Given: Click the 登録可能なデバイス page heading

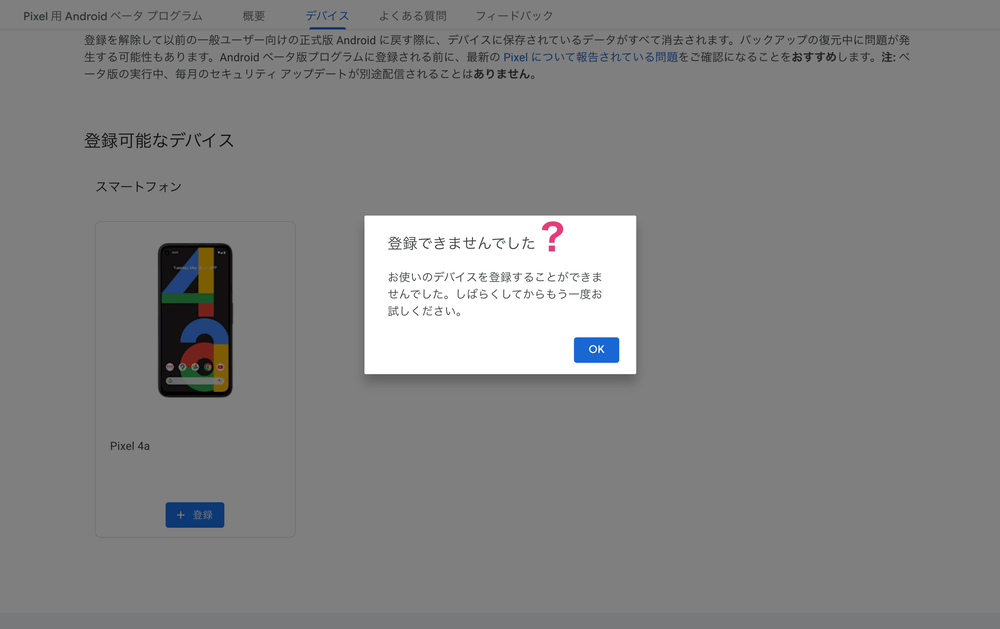Looking at the screenshot, I should pos(160,140).
